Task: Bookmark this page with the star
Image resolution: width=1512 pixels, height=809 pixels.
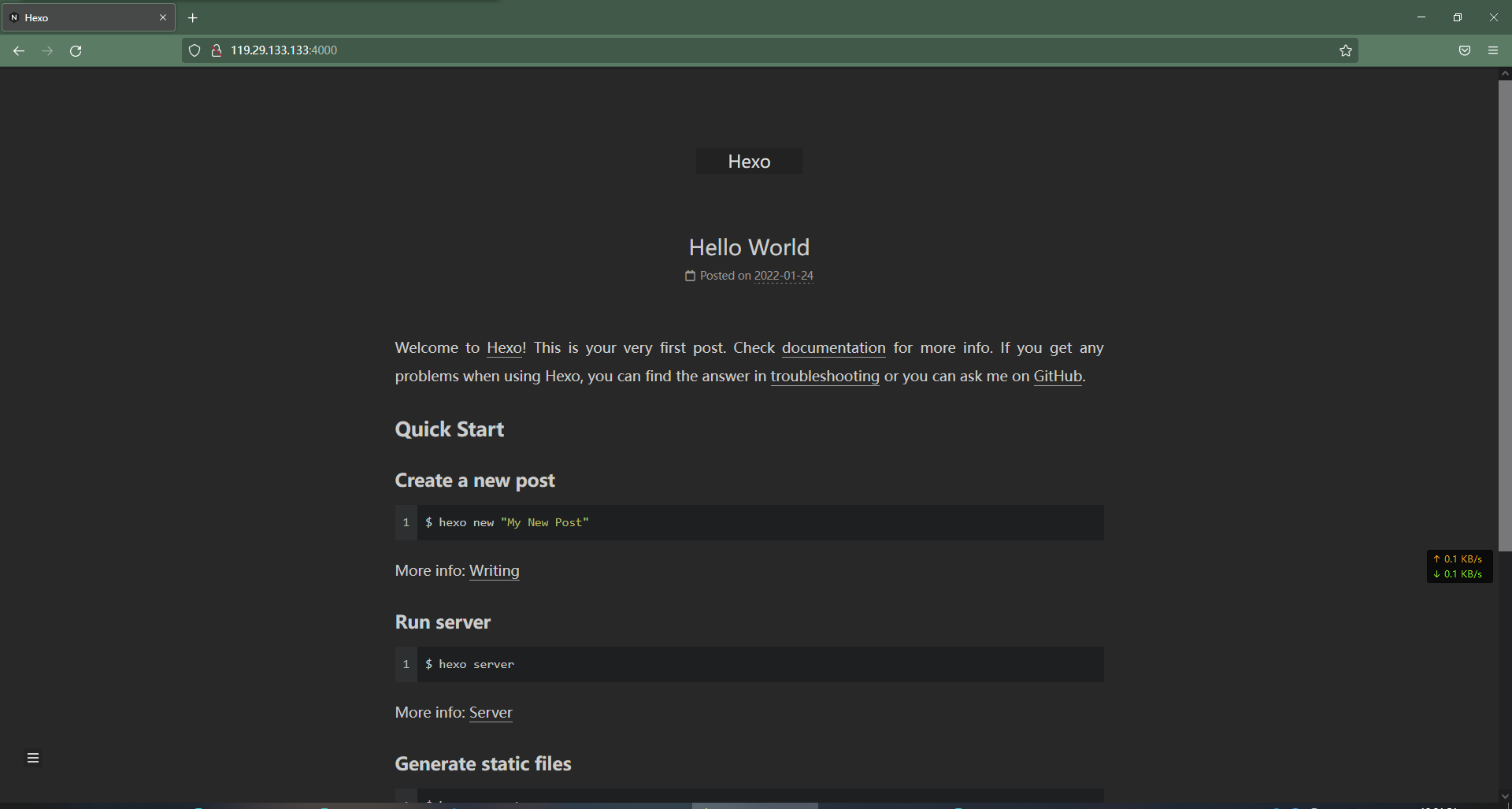Action: 1345,50
